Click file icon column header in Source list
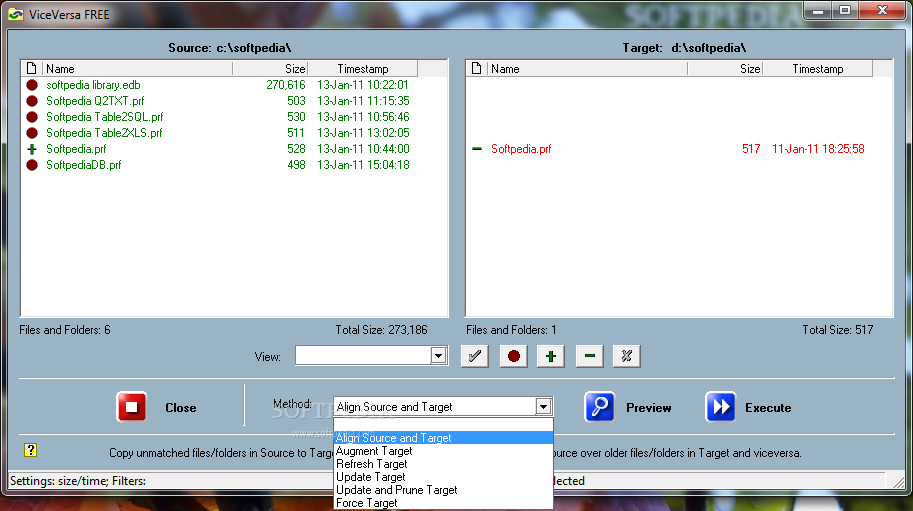 31,69
